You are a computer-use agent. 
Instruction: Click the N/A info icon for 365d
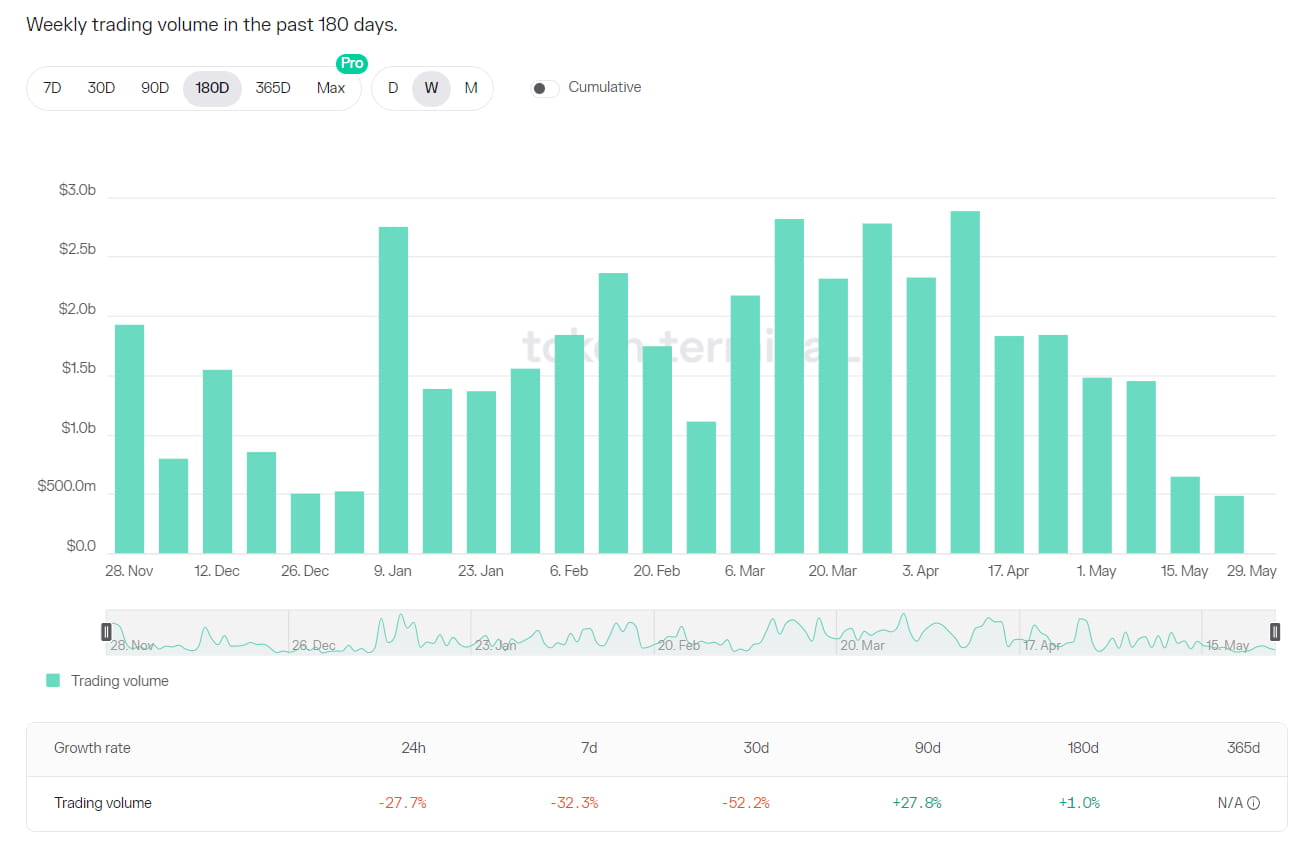click(x=1254, y=803)
